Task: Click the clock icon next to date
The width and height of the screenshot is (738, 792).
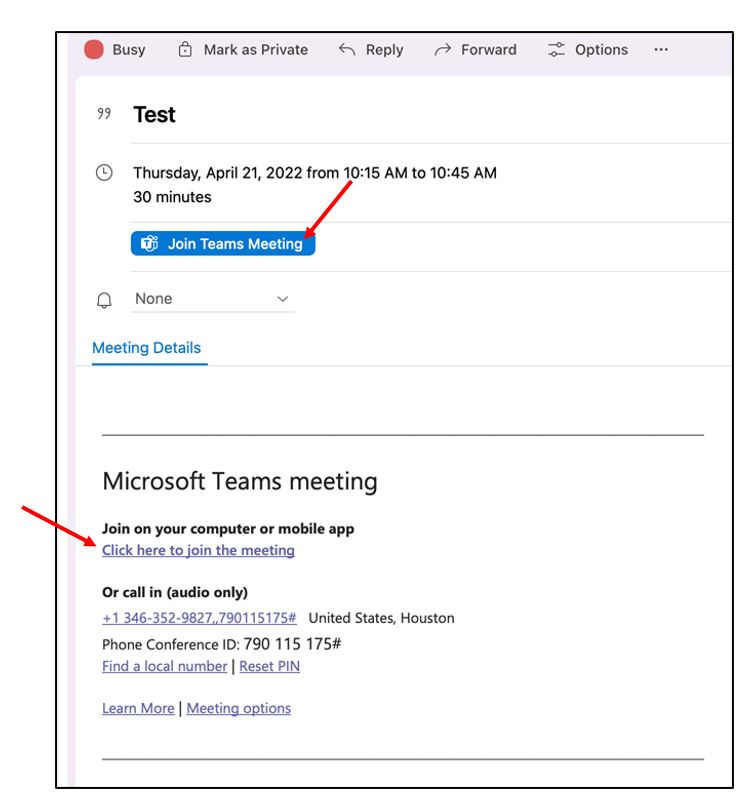Action: (x=103, y=173)
